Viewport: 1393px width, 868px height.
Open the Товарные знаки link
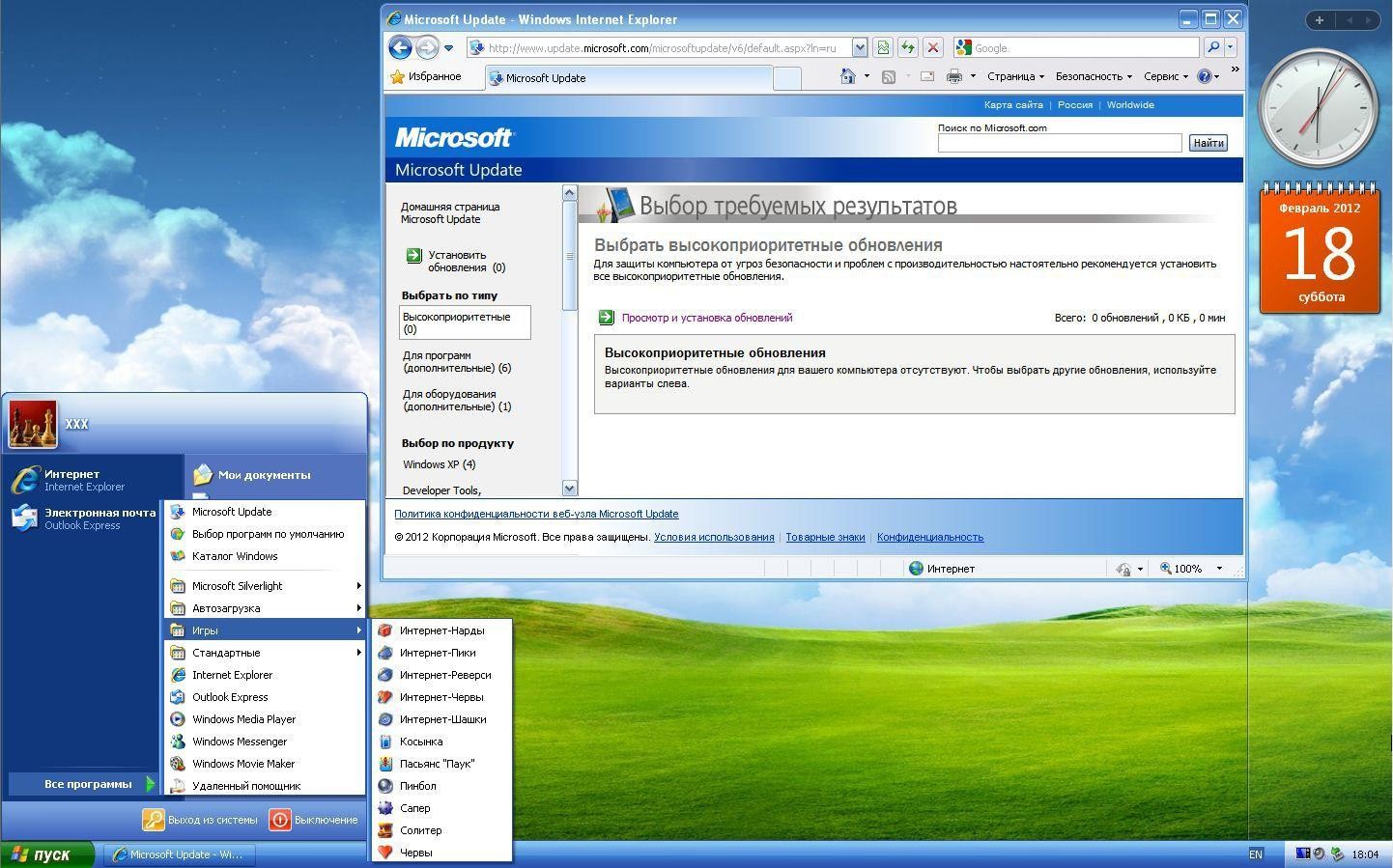825,537
